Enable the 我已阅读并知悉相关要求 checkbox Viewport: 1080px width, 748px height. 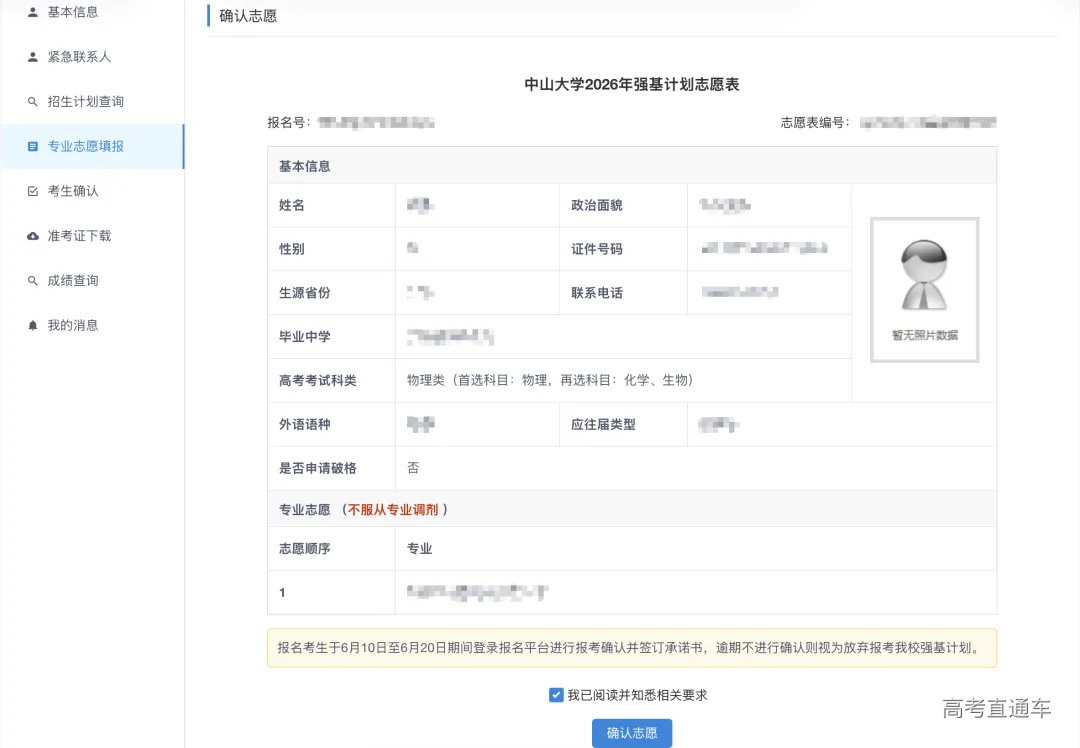pos(556,694)
